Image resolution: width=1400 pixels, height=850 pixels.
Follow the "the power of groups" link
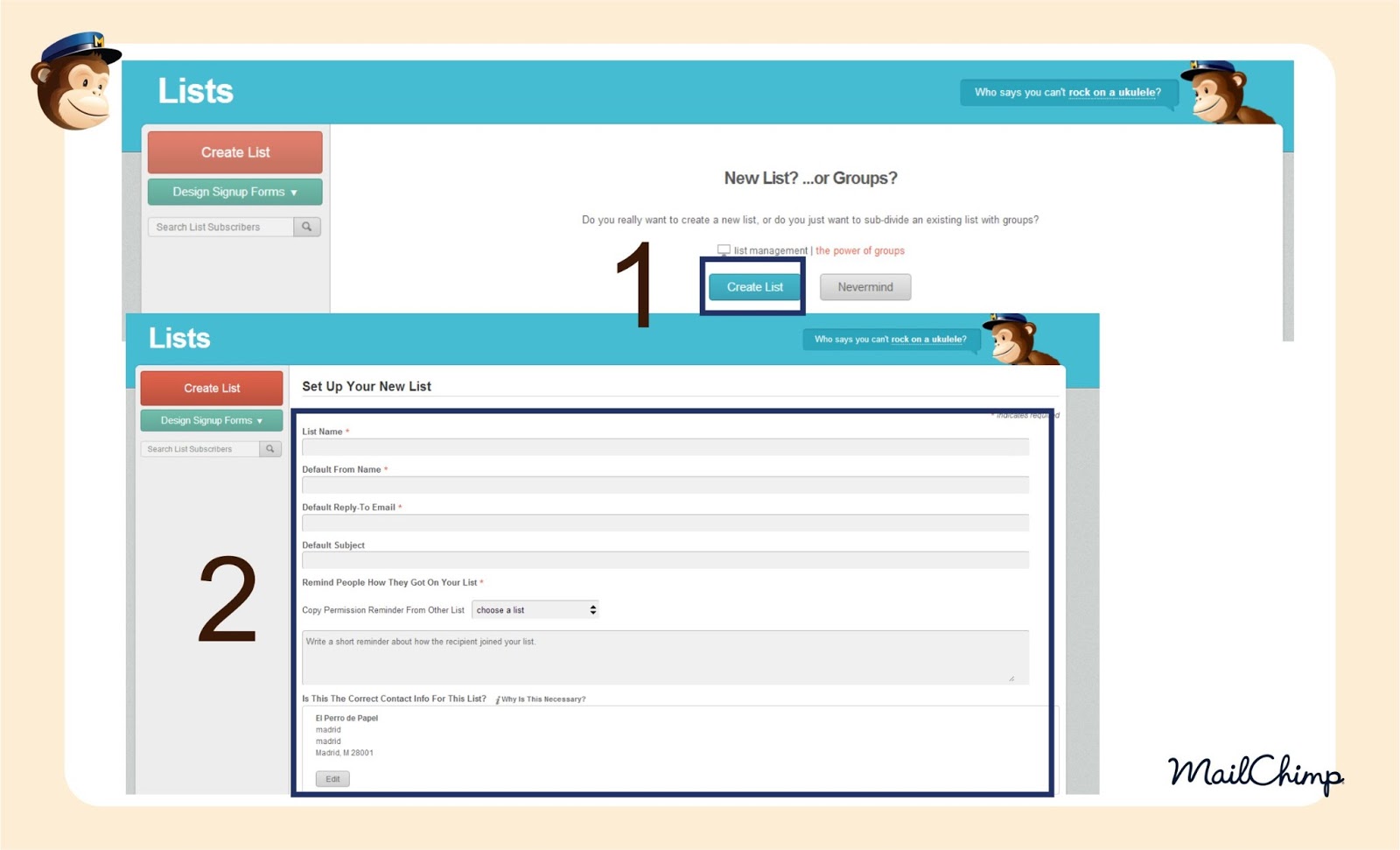click(860, 250)
